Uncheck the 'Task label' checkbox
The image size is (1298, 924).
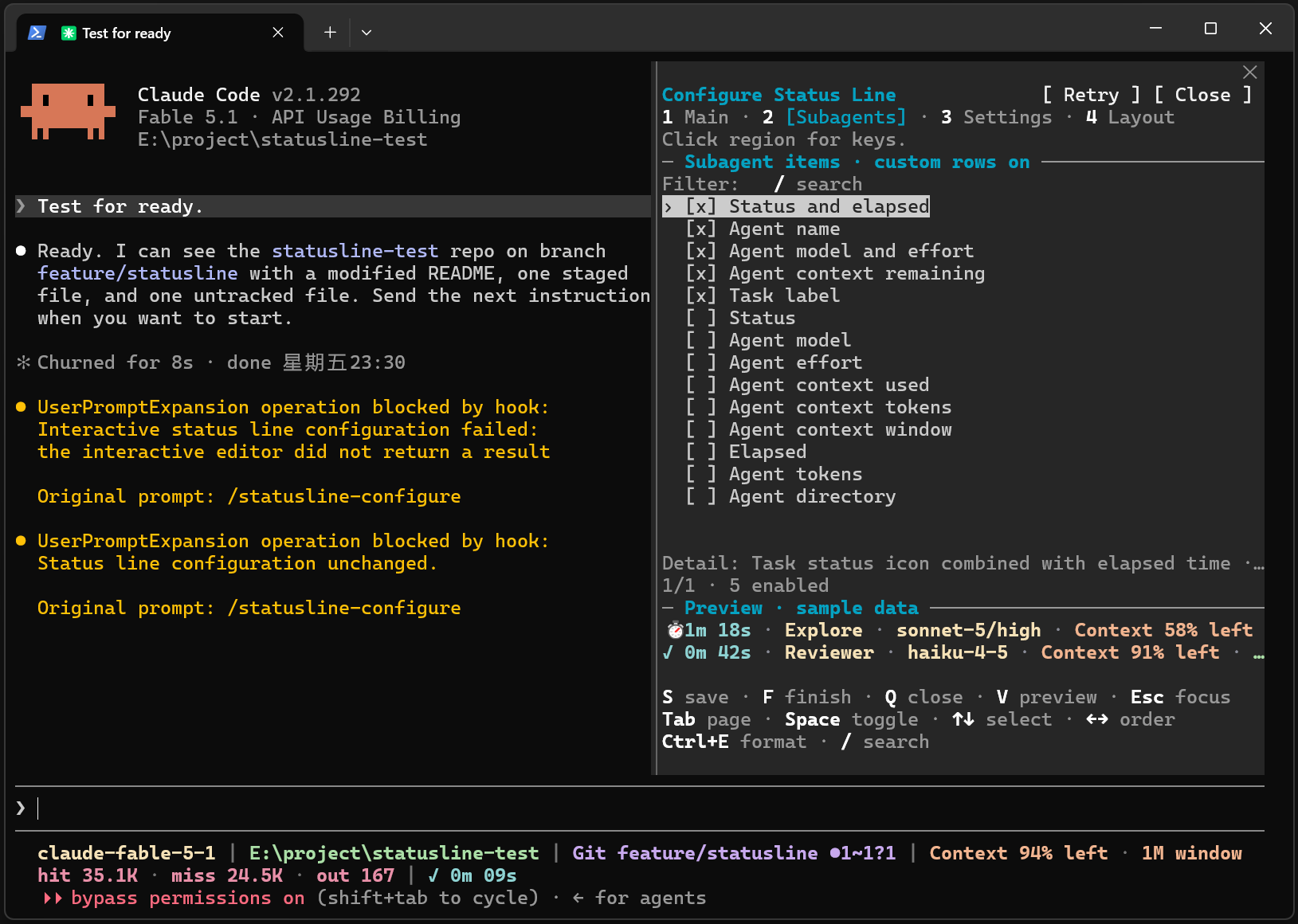pyautogui.click(x=701, y=296)
